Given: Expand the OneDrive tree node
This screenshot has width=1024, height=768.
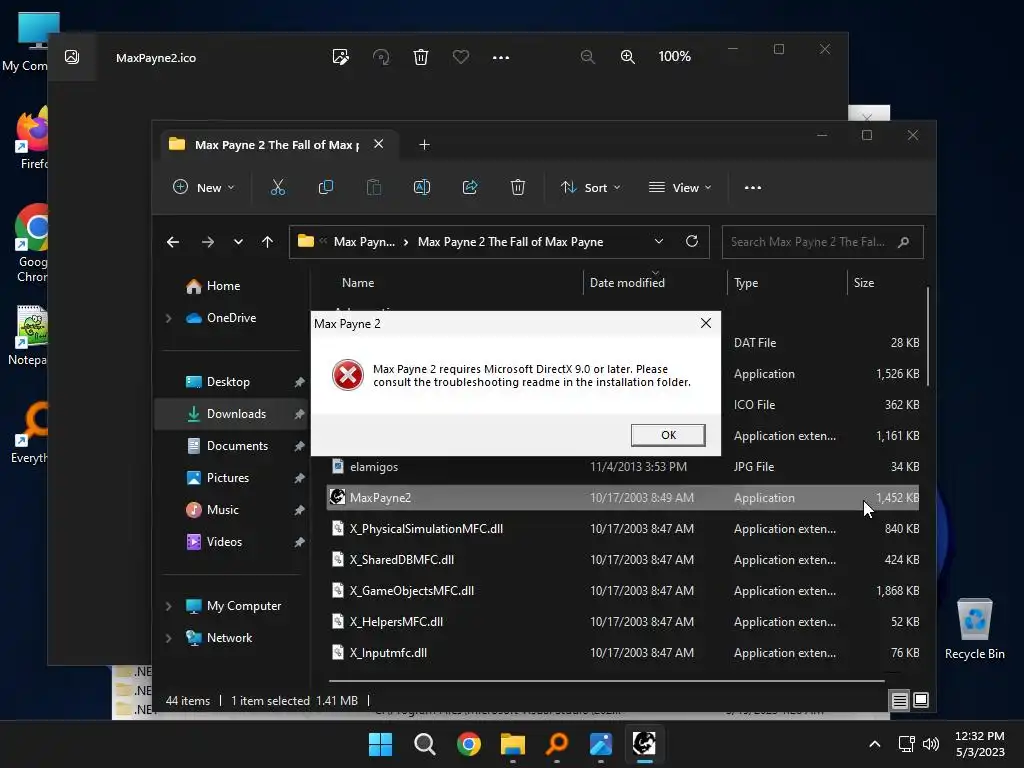Looking at the screenshot, I should point(168,318).
